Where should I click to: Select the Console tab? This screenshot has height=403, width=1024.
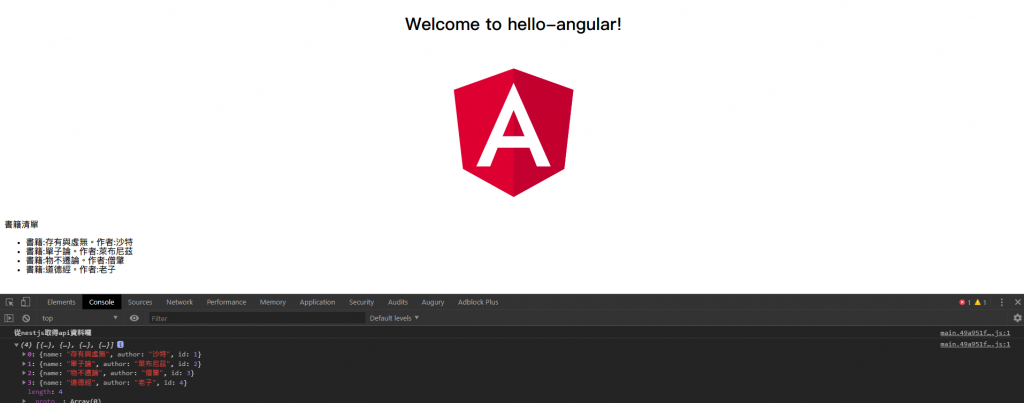[102, 302]
